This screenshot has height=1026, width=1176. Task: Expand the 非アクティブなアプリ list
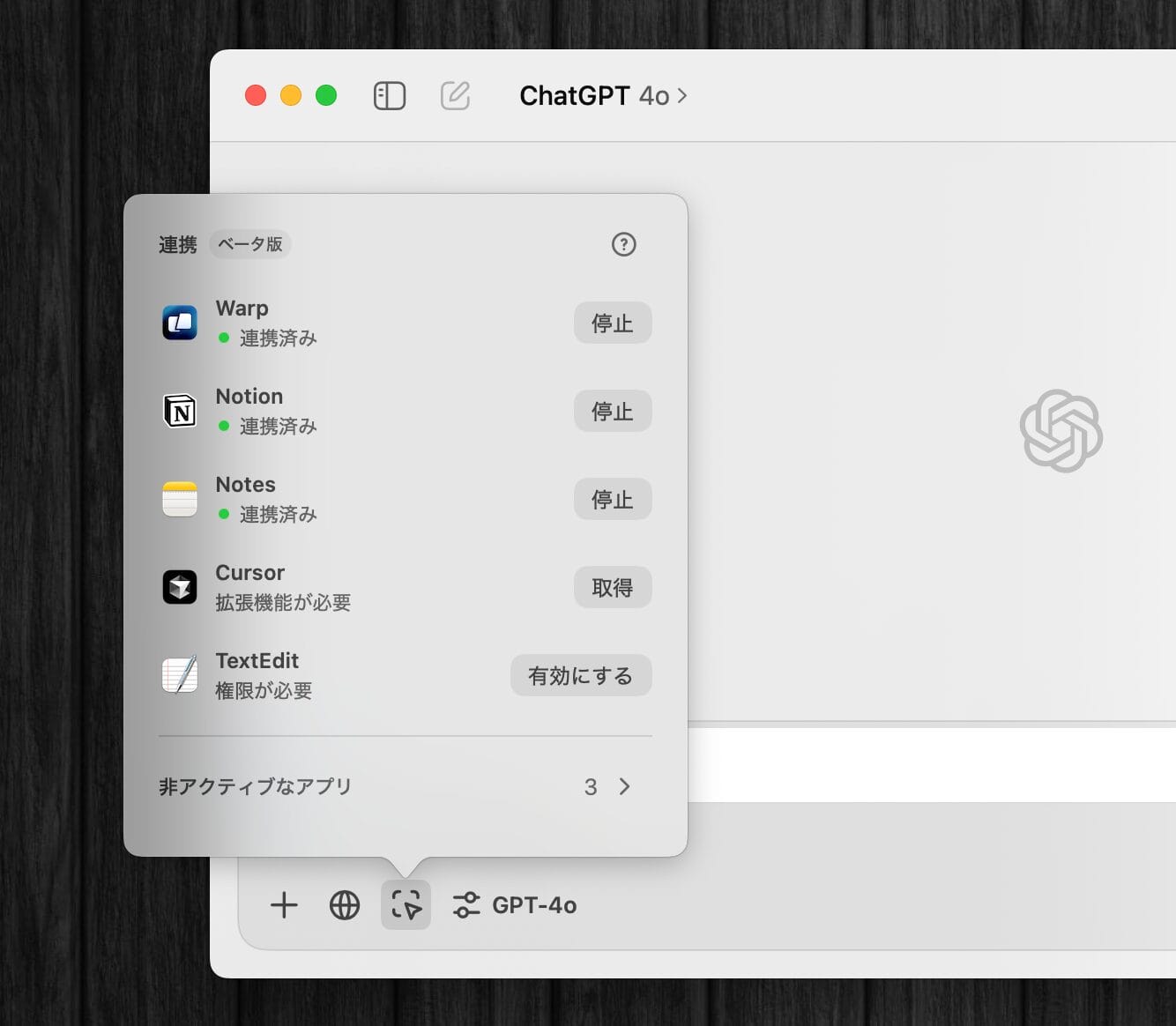[405, 786]
